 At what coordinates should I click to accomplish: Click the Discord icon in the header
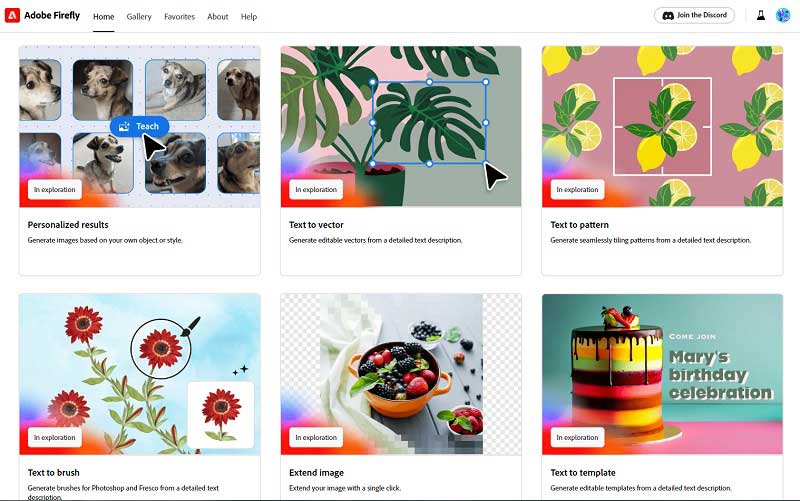(x=668, y=15)
